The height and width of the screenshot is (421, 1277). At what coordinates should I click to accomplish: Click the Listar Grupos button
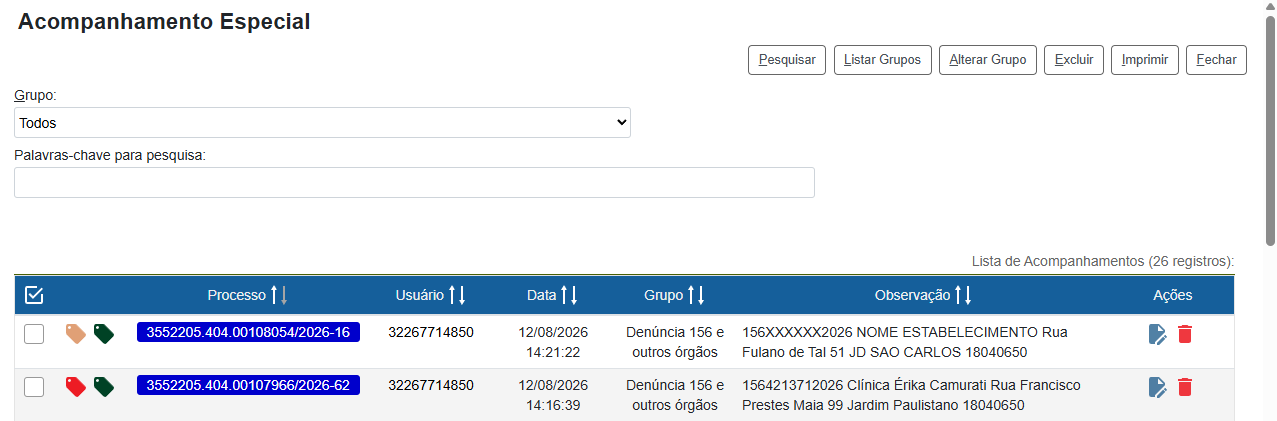pos(883,60)
